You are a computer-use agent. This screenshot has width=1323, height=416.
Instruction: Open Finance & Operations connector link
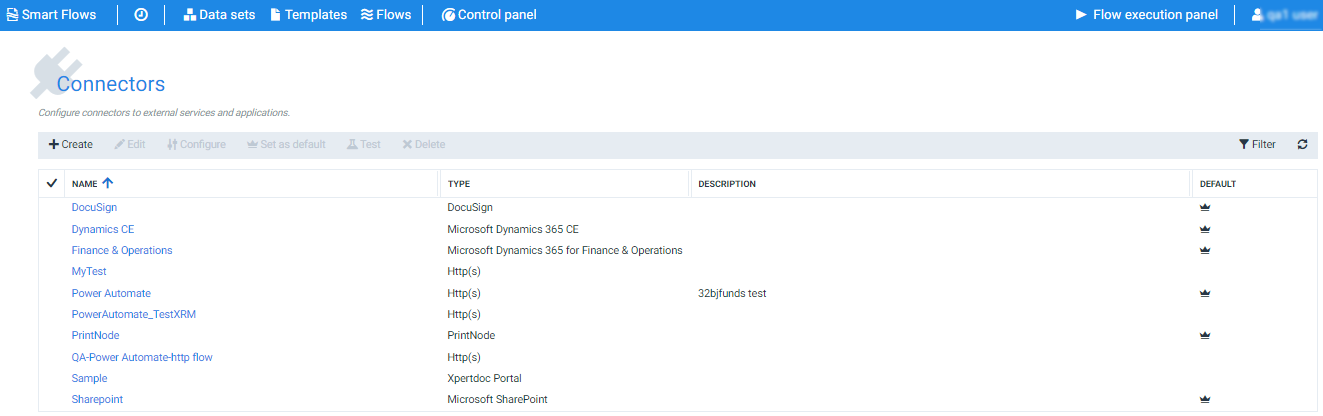coord(122,250)
